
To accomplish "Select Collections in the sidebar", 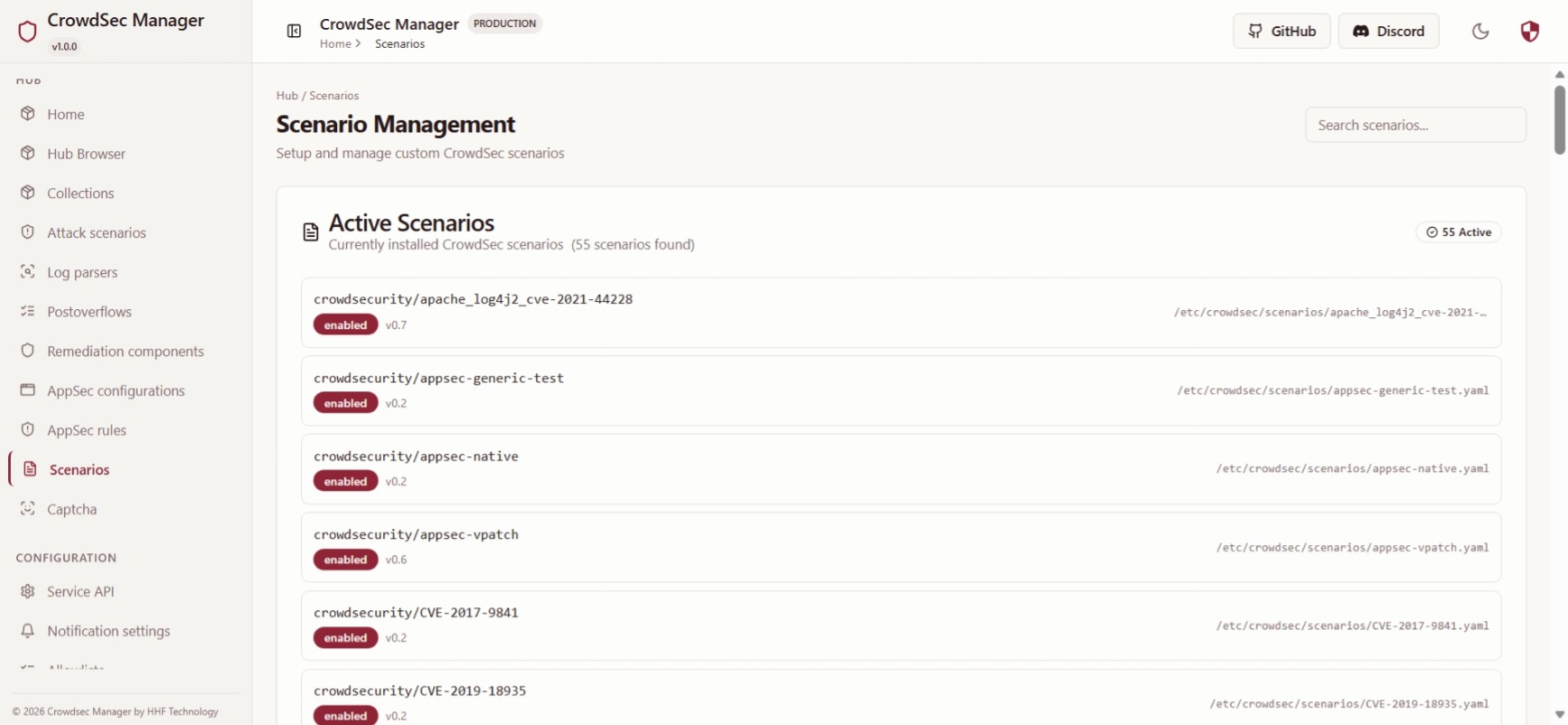I will click(x=80, y=193).
